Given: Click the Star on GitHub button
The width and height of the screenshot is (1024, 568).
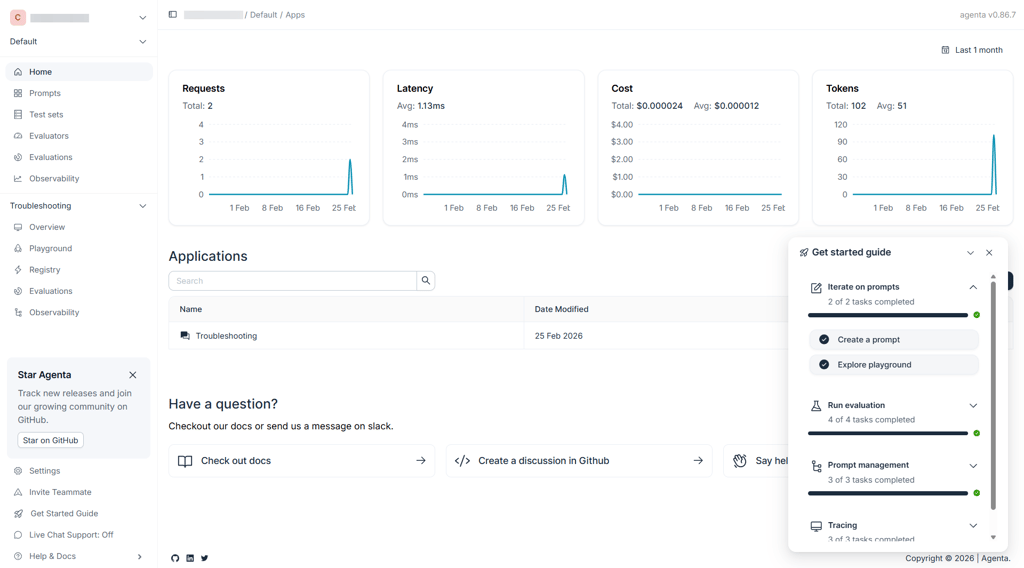Looking at the screenshot, I should (50, 440).
